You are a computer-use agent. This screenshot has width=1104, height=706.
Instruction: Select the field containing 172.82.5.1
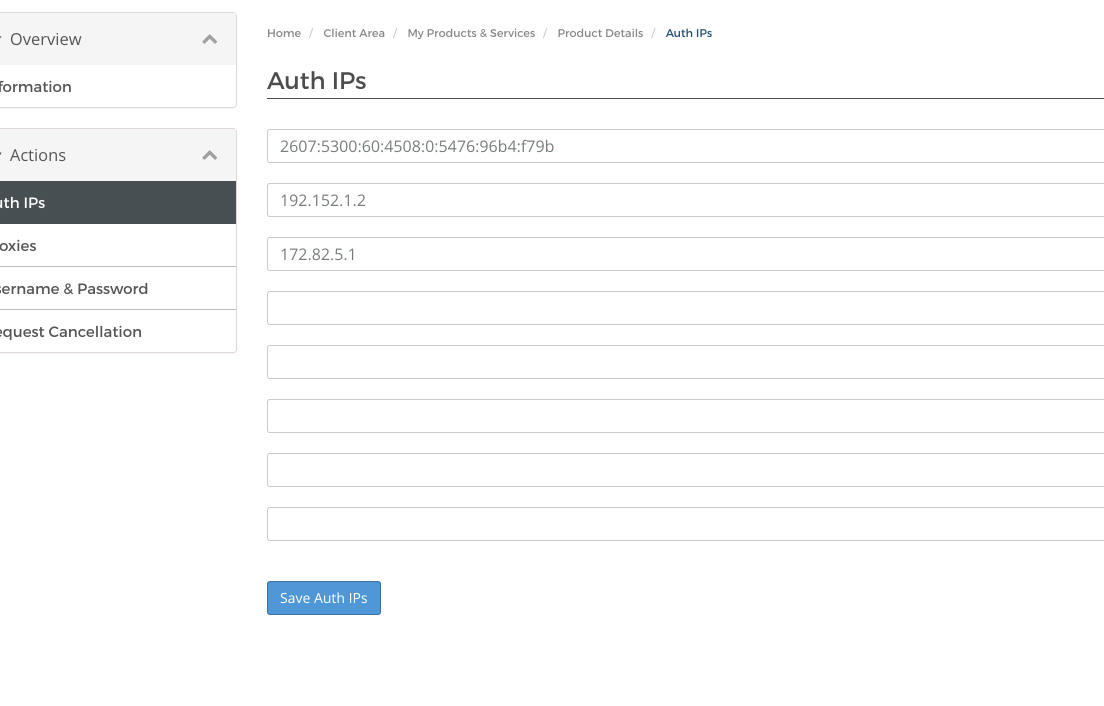tap(685, 254)
